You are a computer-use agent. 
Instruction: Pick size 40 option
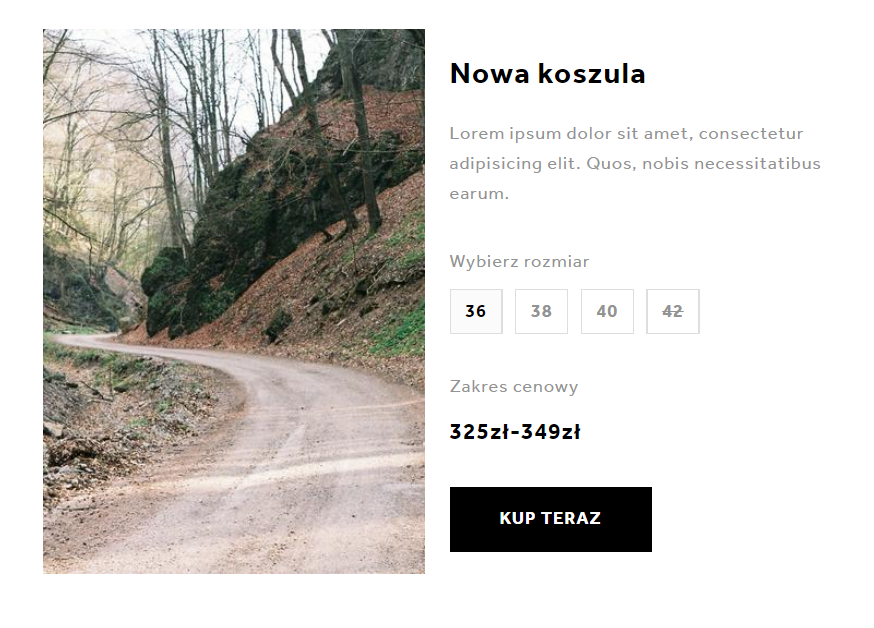(607, 311)
